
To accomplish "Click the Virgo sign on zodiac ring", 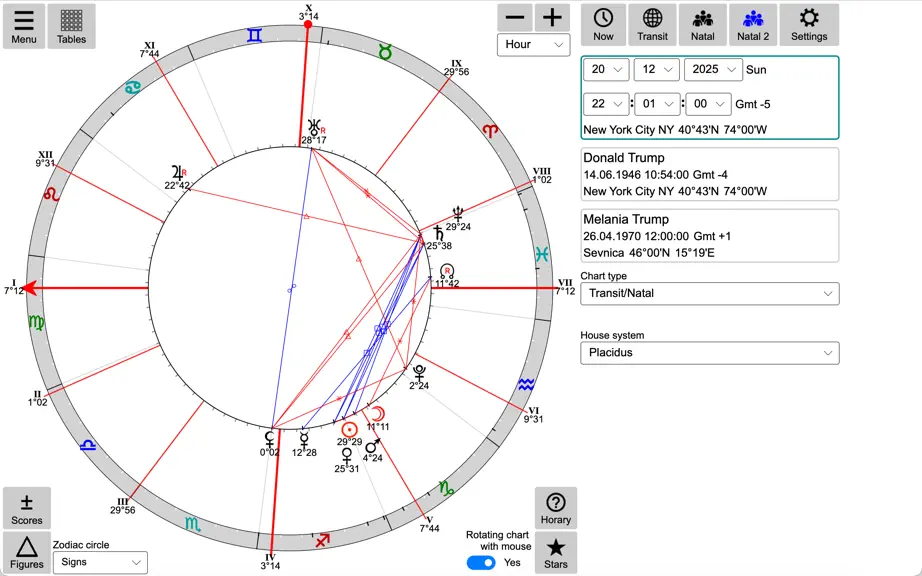I will [x=36, y=322].
